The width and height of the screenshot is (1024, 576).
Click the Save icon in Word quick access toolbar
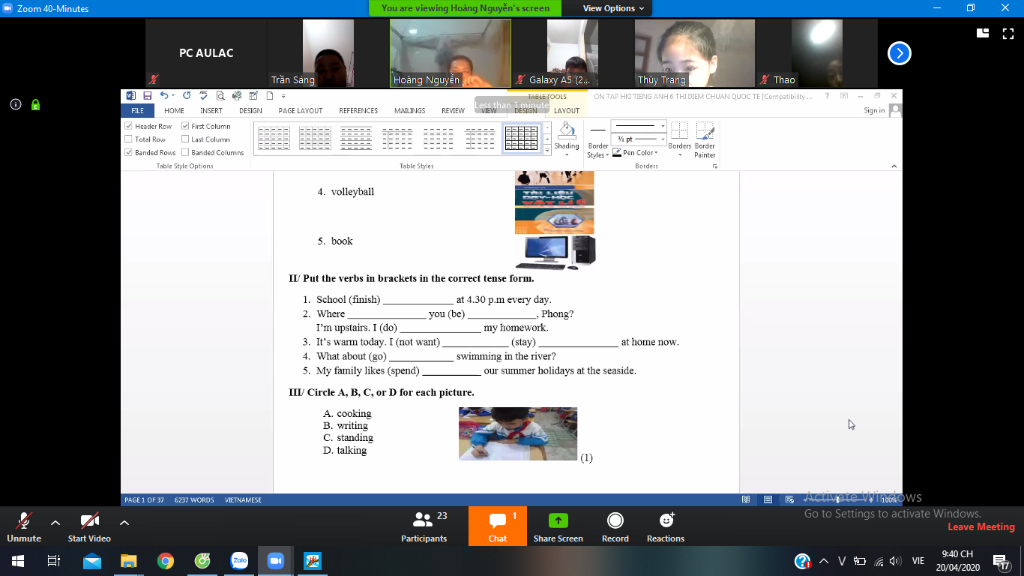148,96
